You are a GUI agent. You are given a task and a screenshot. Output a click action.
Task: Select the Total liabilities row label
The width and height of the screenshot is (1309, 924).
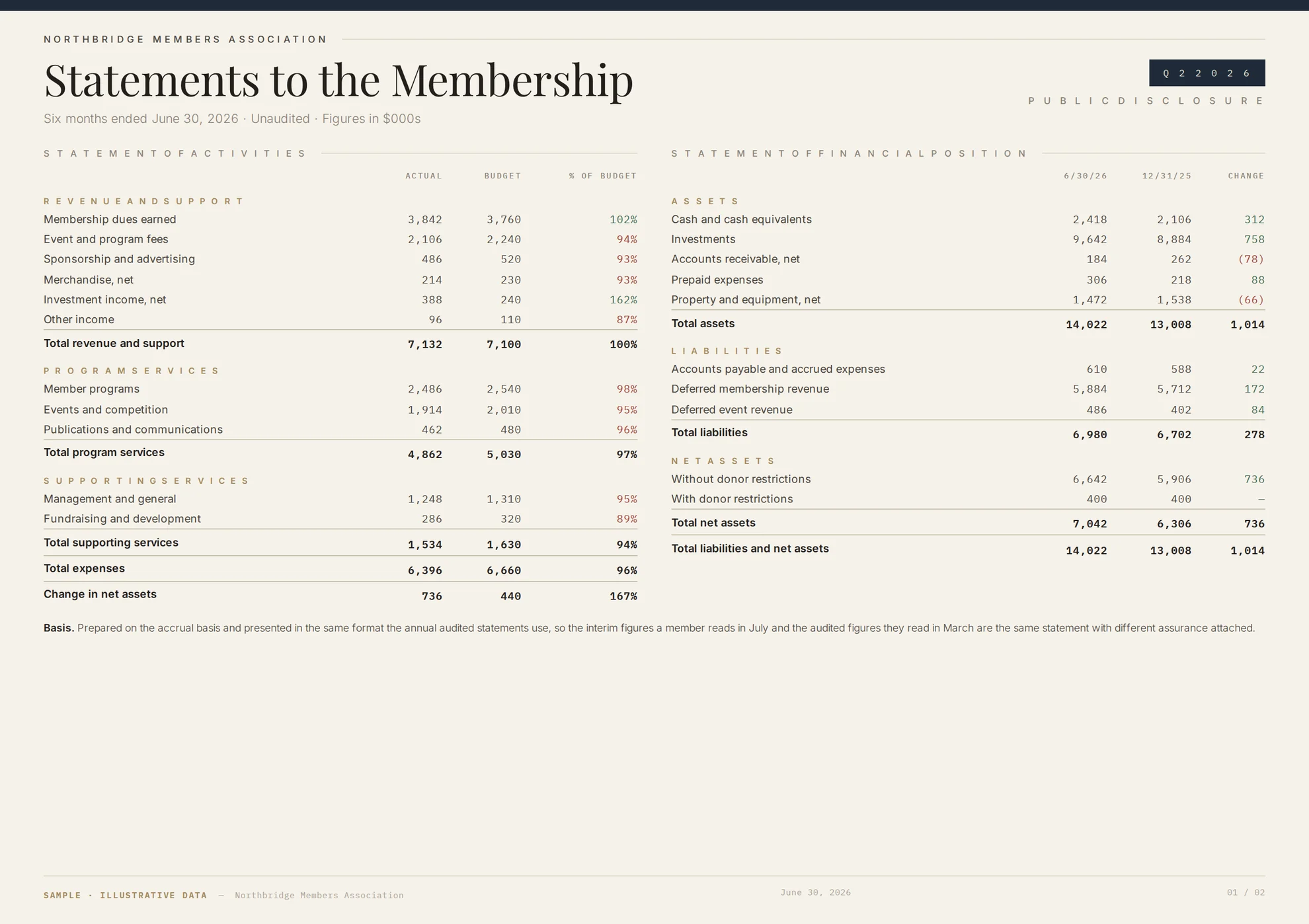709,433
